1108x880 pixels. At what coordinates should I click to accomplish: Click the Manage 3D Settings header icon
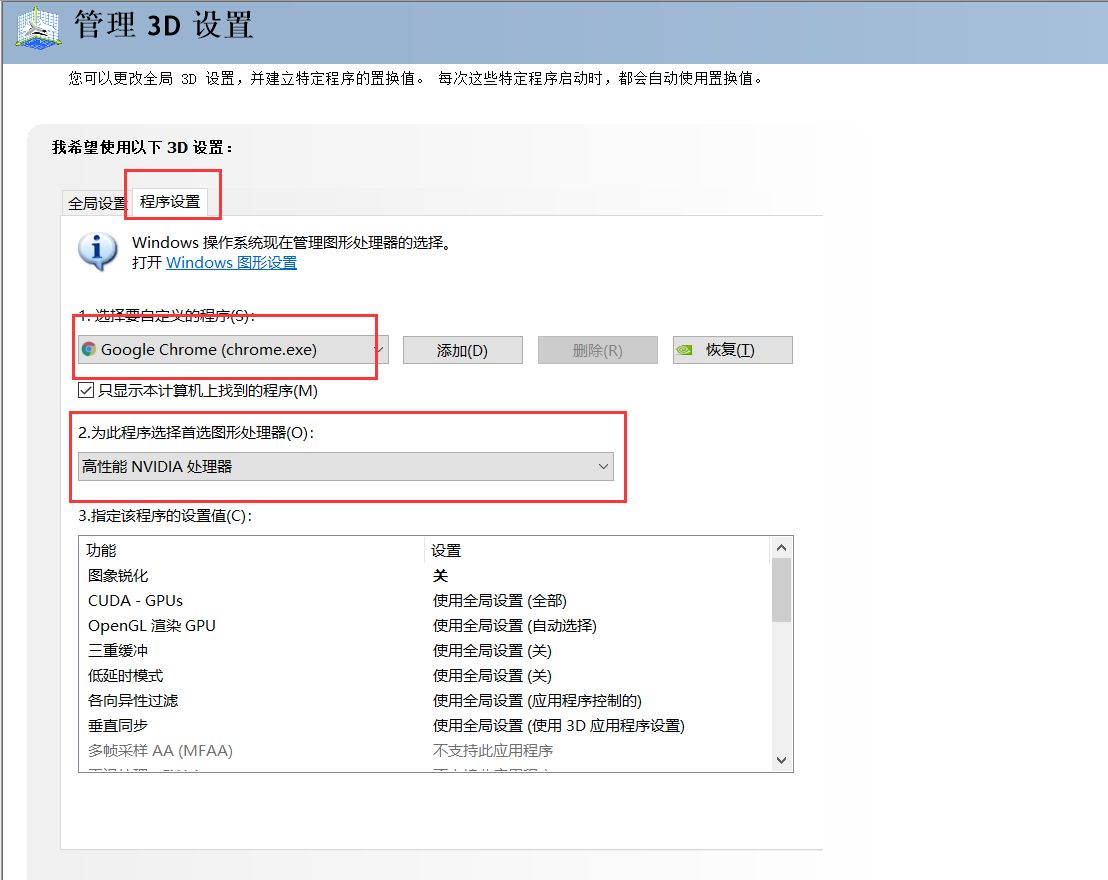[40, 28]
